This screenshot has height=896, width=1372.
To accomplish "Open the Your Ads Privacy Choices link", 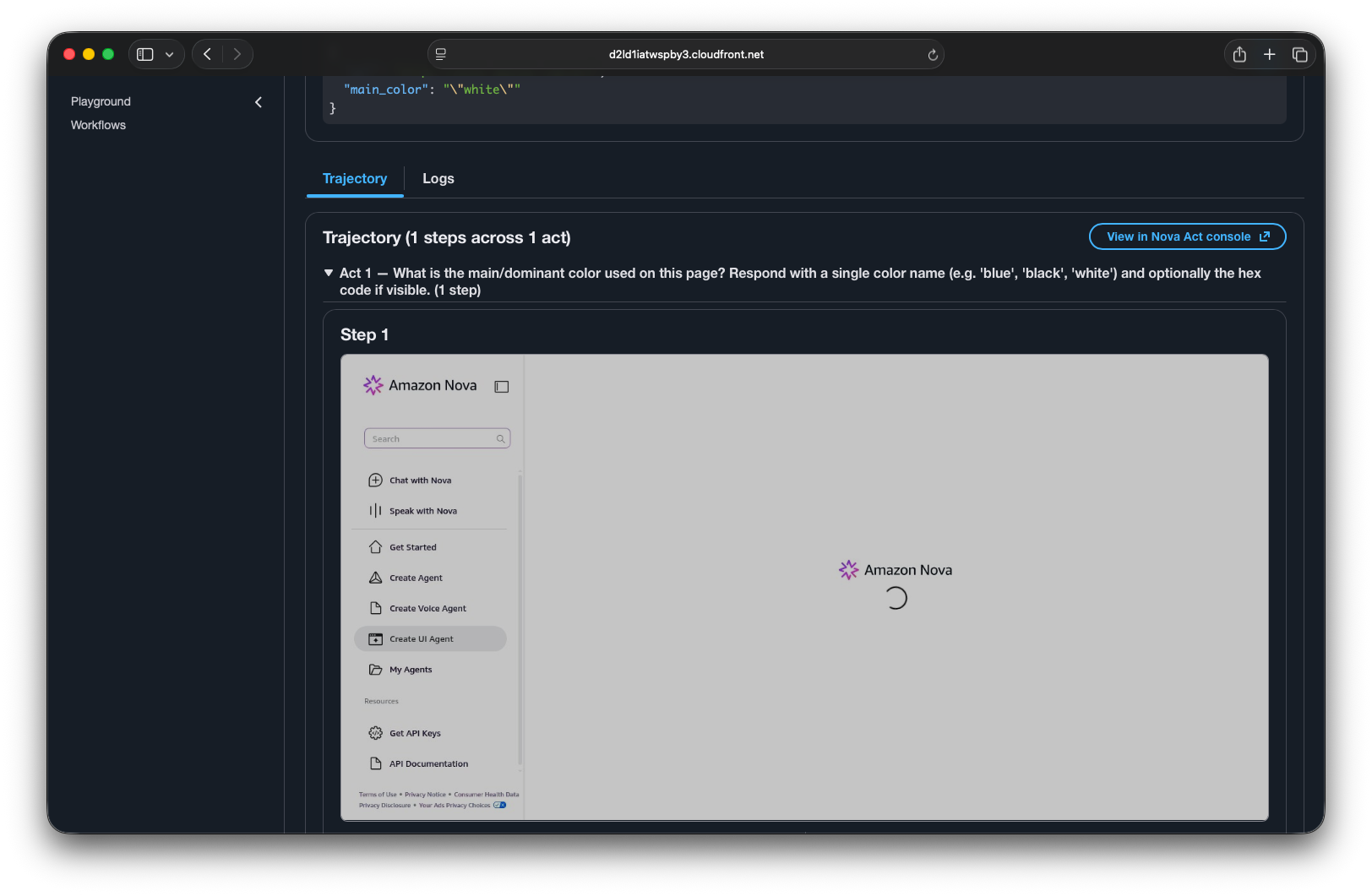I will coord(455,806).
